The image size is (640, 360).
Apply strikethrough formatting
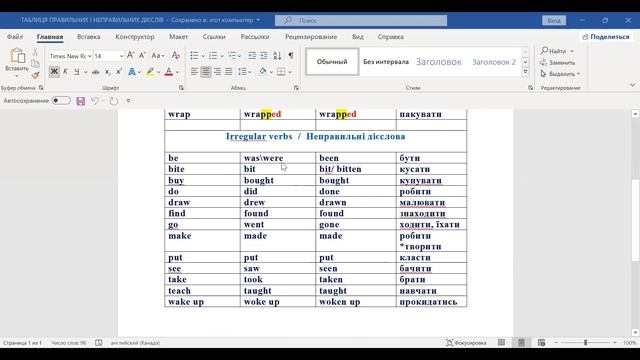(96, 72)
